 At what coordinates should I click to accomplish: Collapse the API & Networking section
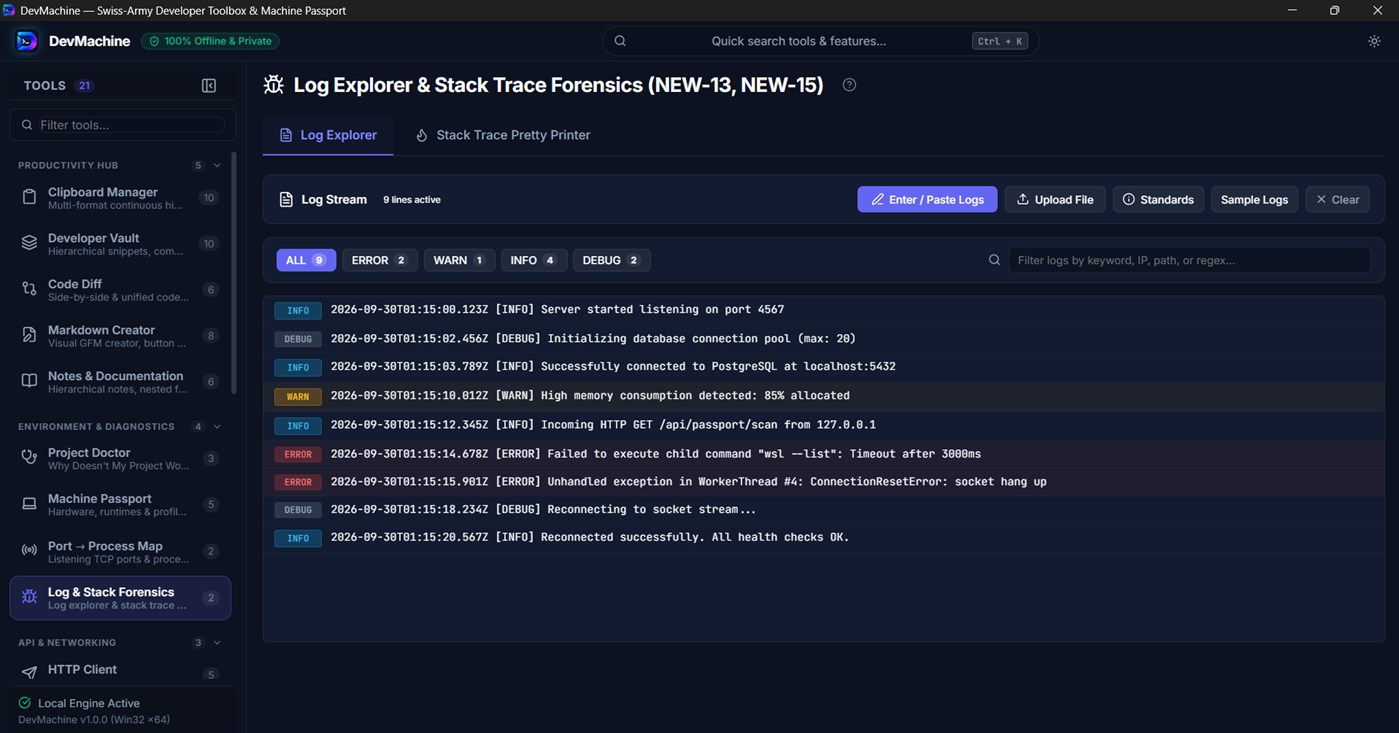(217, 643)
